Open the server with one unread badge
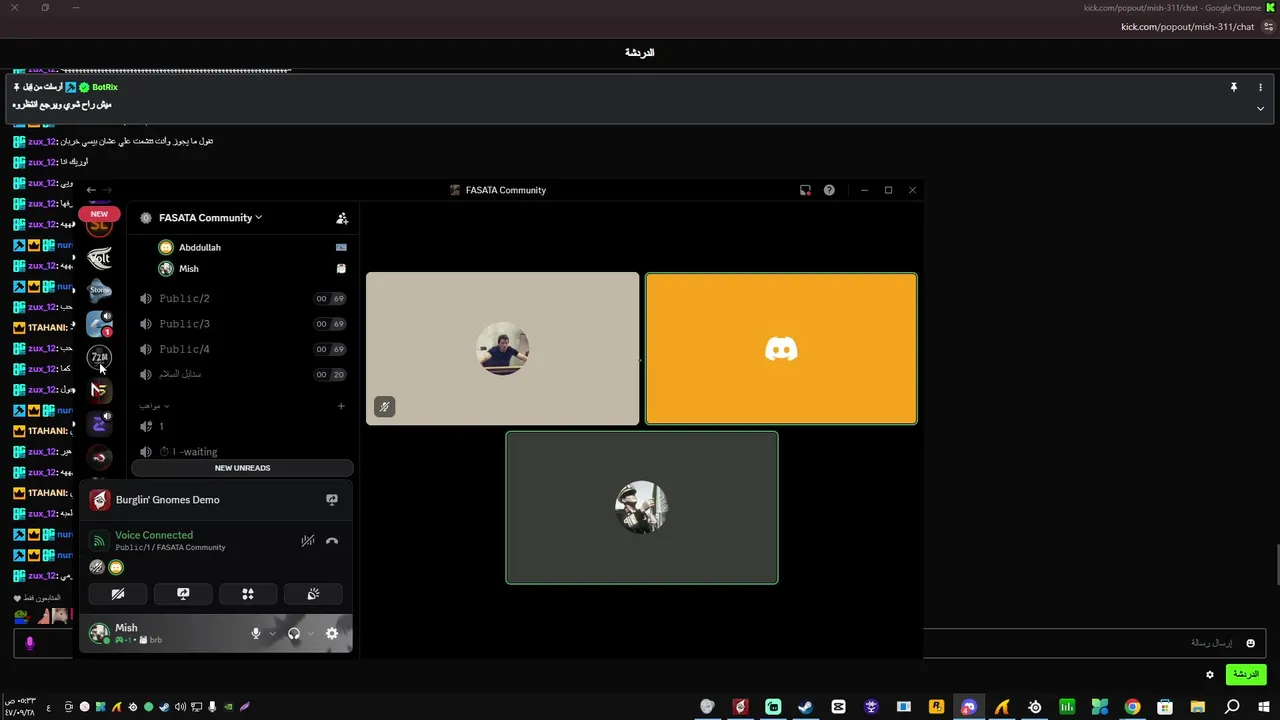Viewport: 1280px width, 720px height. point(99,324)
